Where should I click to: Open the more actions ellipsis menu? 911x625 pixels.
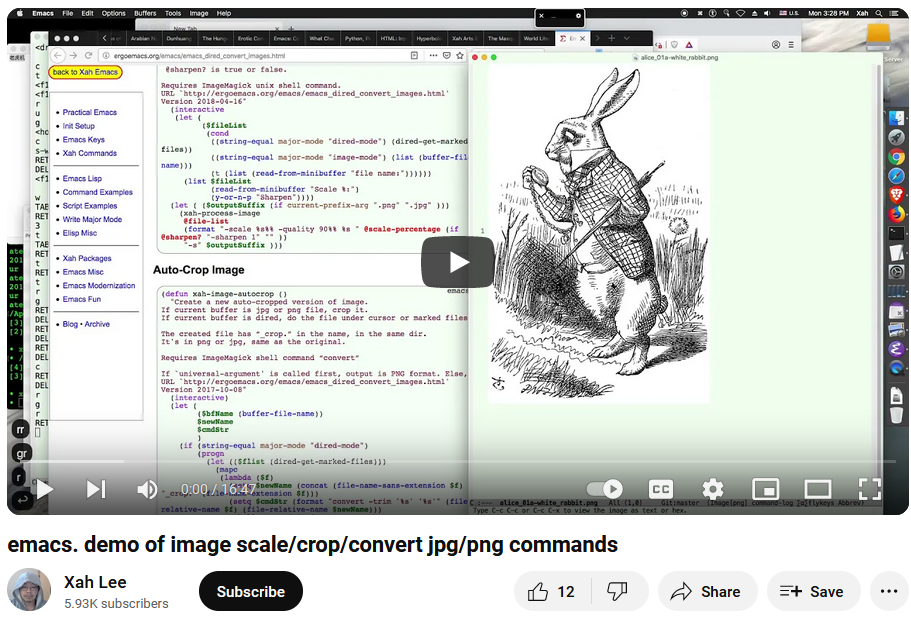point(888,591)
